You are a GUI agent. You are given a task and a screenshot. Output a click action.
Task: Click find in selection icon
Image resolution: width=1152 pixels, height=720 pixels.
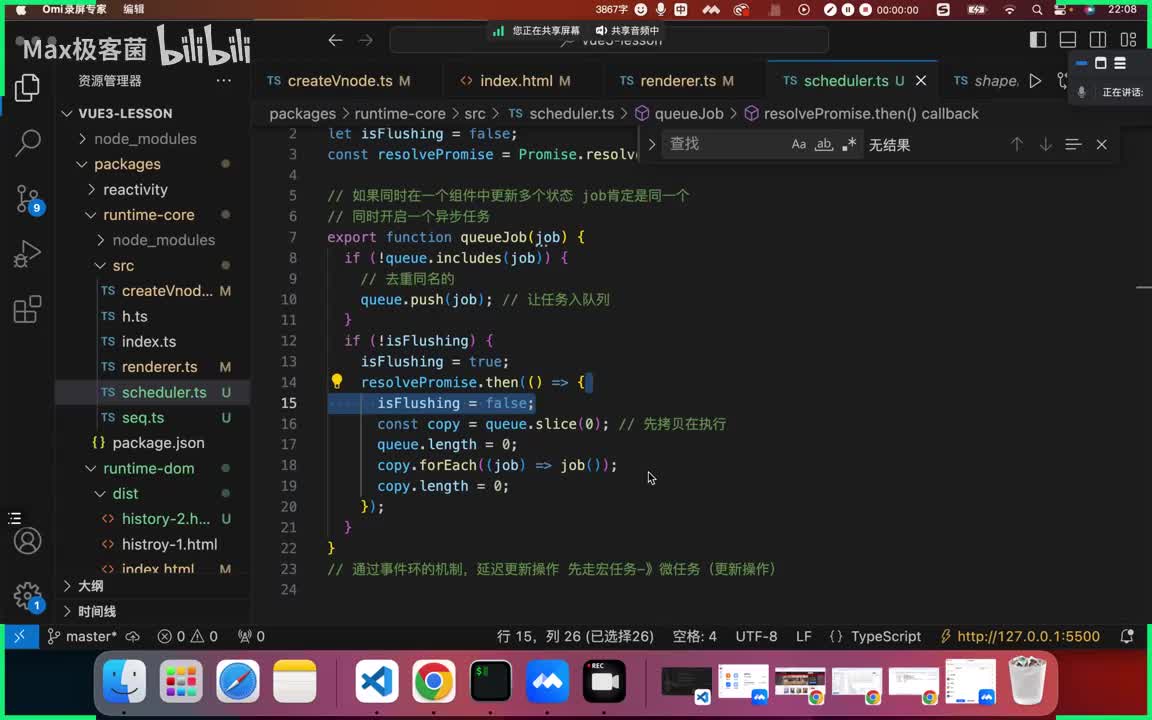pyautogui.click(x=1073, y=144)
